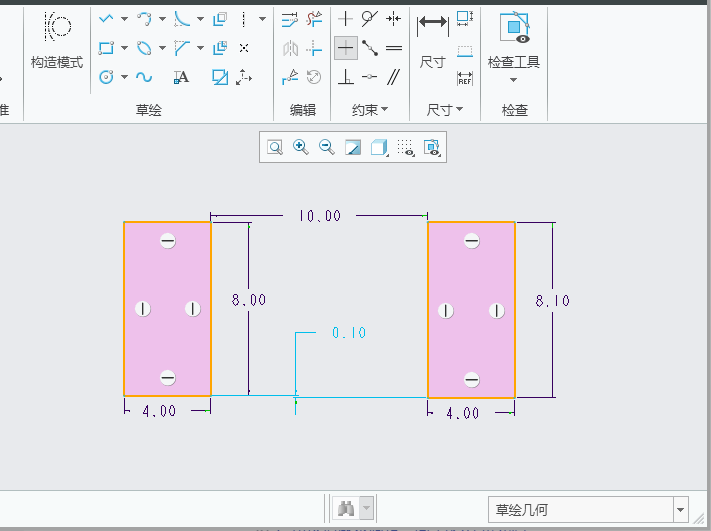Click the Delete Segment tool
711x531 pixels.
[x=314, y=19]
